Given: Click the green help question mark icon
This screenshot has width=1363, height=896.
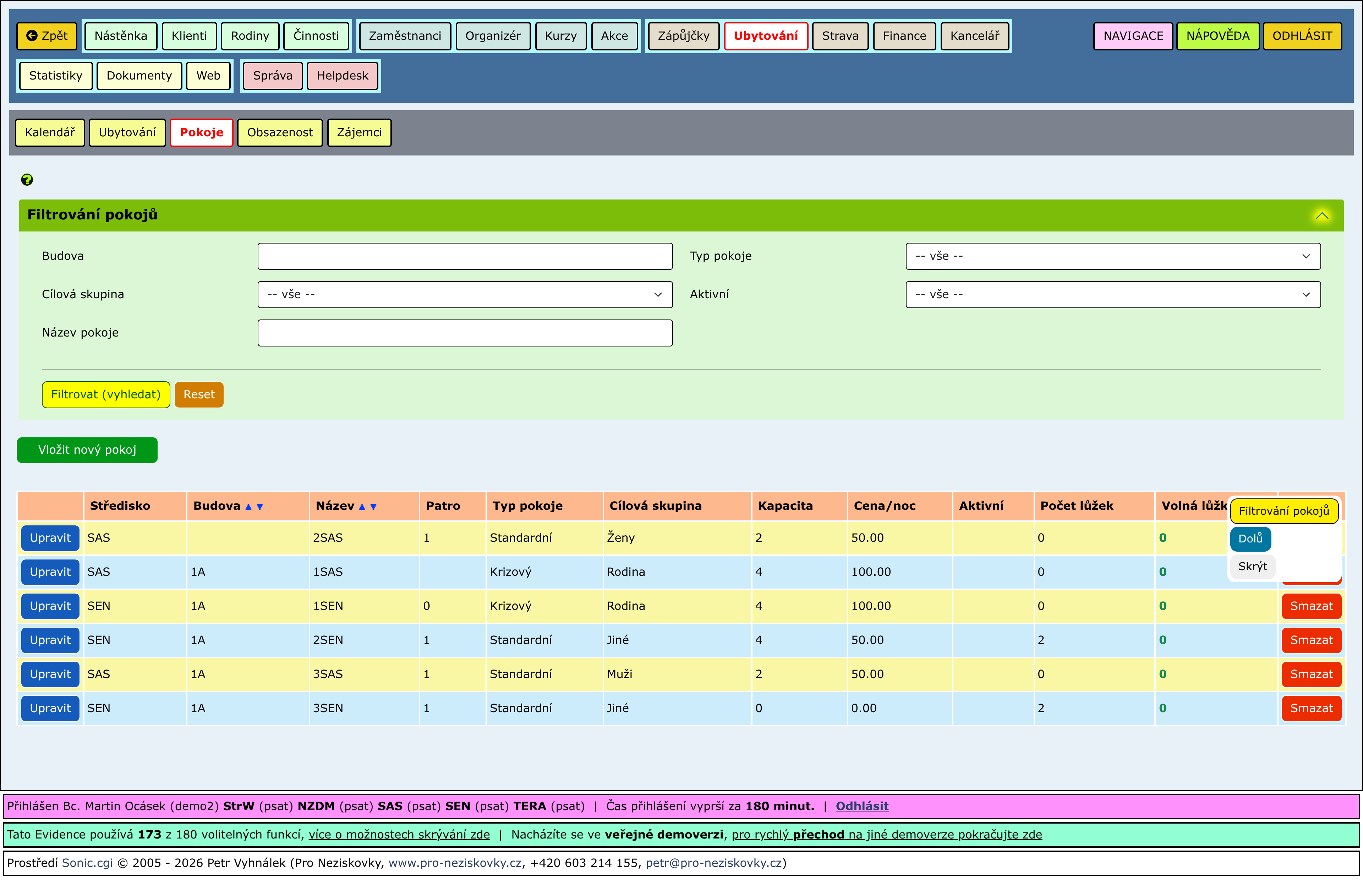Looking at the screenshot, I should [27, 180].
